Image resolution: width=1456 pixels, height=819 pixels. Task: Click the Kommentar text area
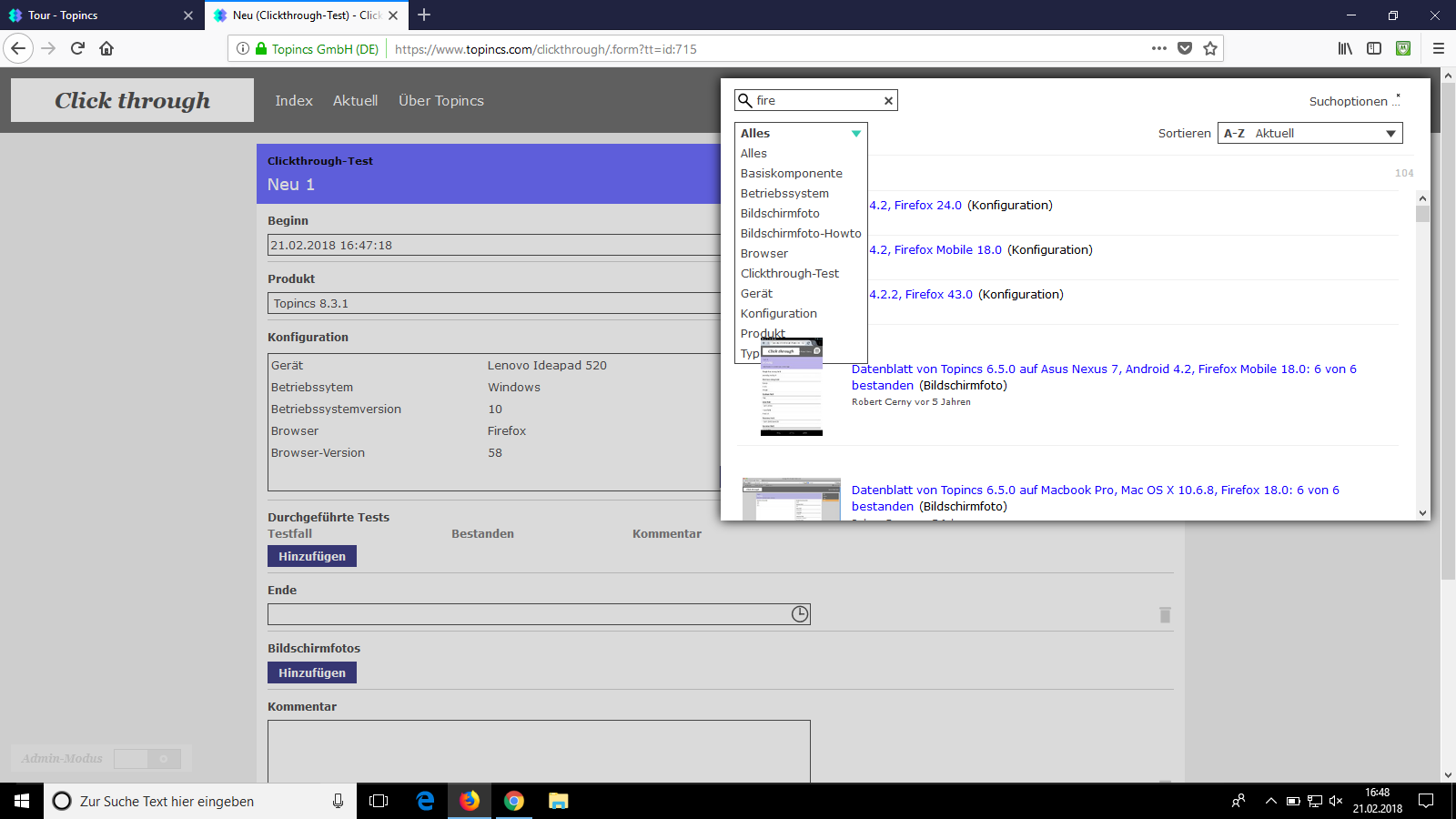[539, 751]
